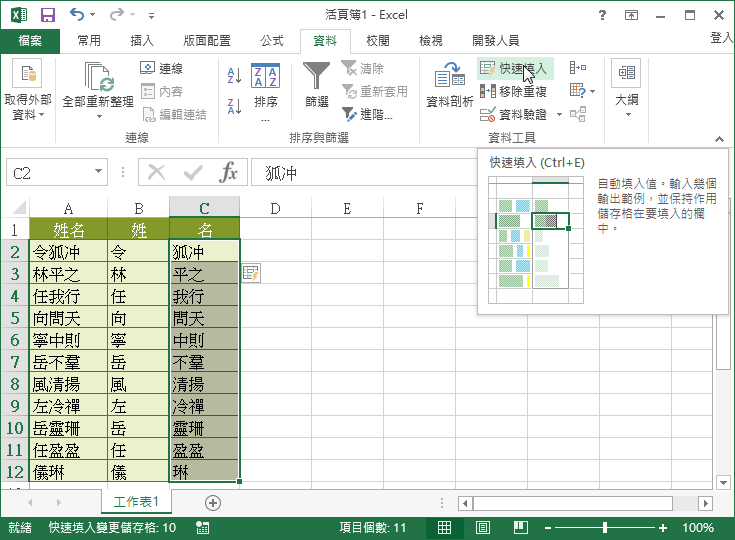Switch to the 常用 tab
The height and width of the screenshot is (540, 735).
(x=89, y=41)
